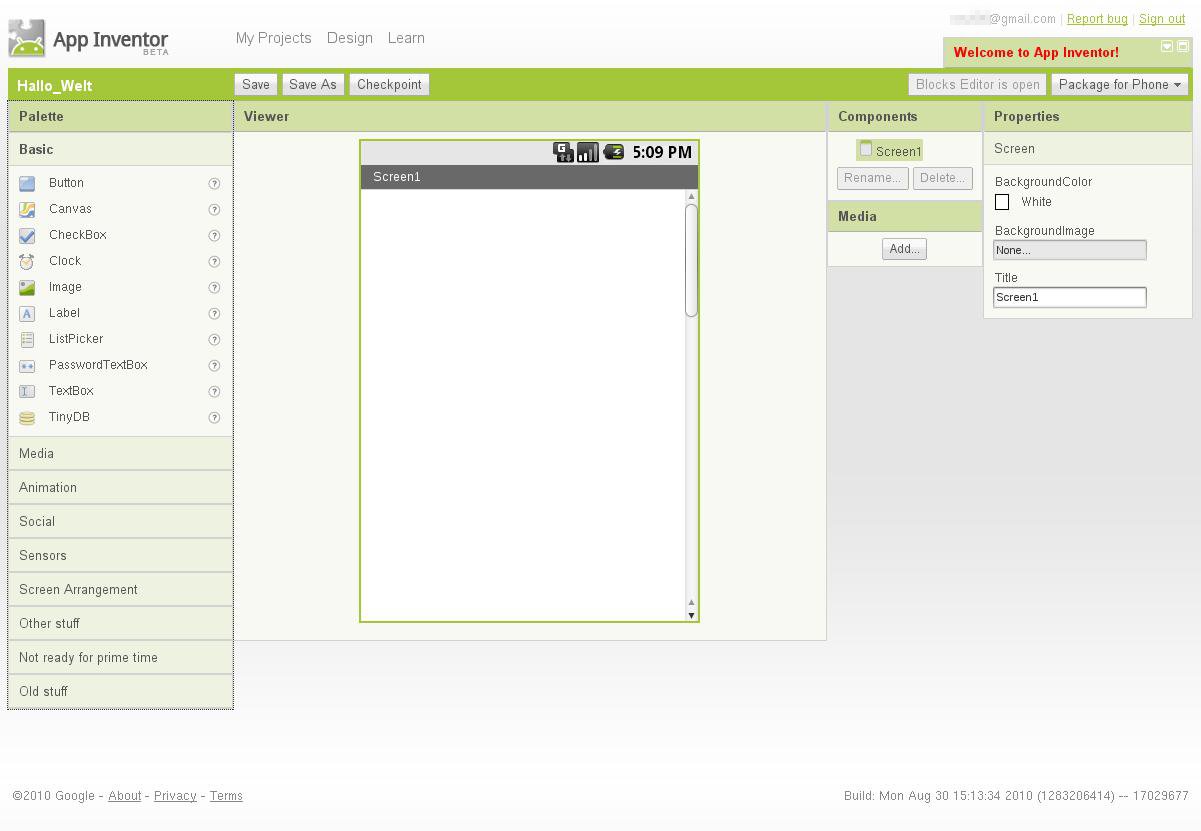Click the Title text field
1201x831 pixels.
[1069, 297]
